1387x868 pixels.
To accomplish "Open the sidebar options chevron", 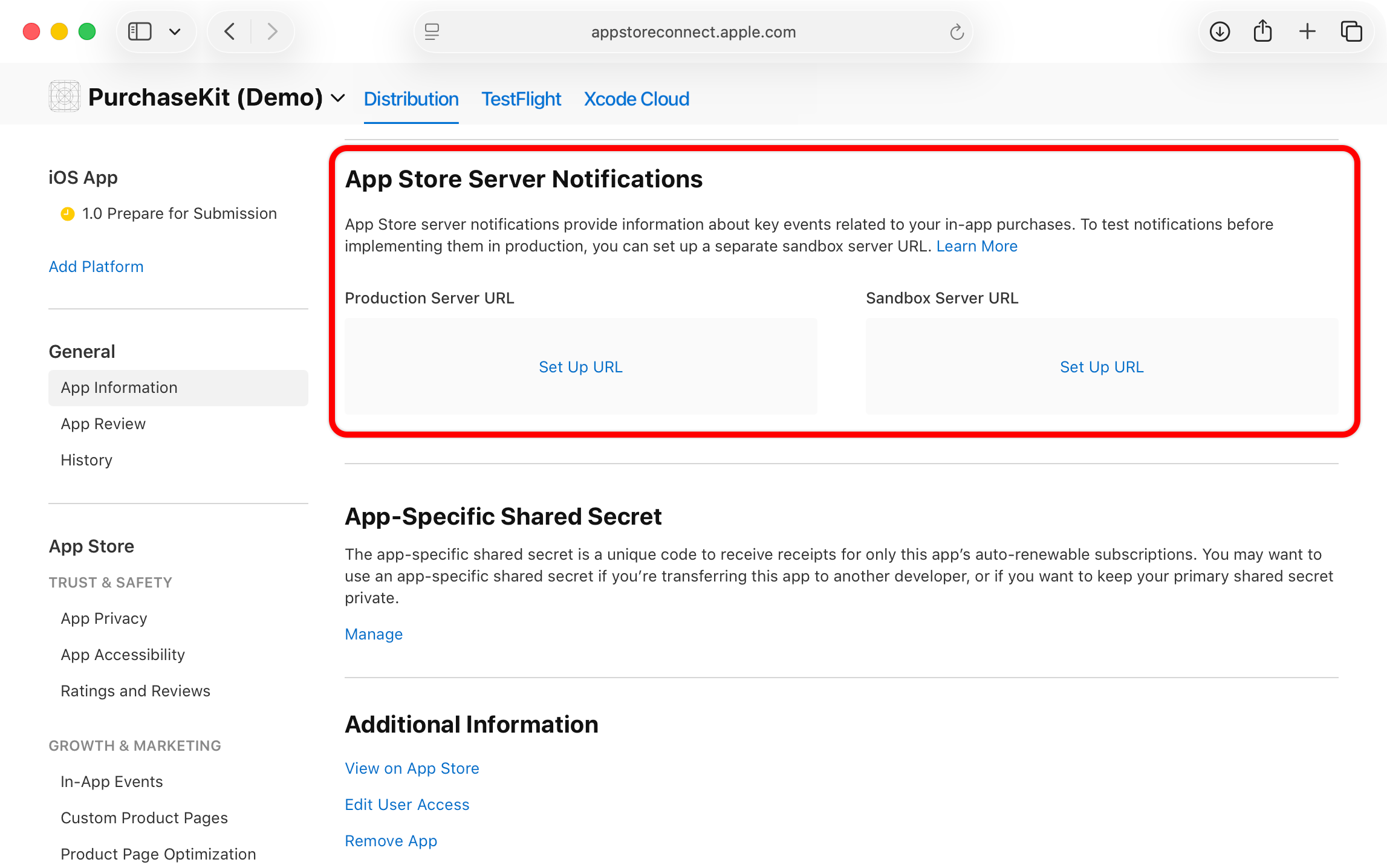I will click(x=176, y=31).
